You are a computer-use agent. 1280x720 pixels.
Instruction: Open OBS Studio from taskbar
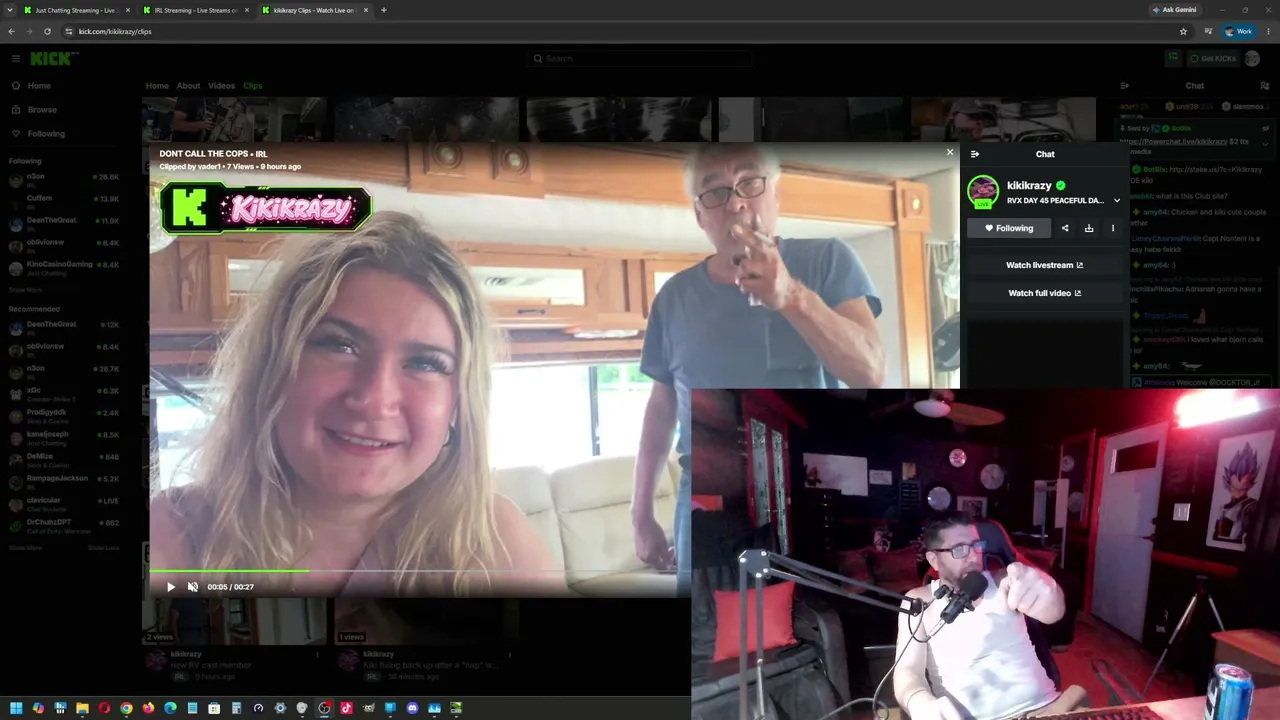pos(324,709)
